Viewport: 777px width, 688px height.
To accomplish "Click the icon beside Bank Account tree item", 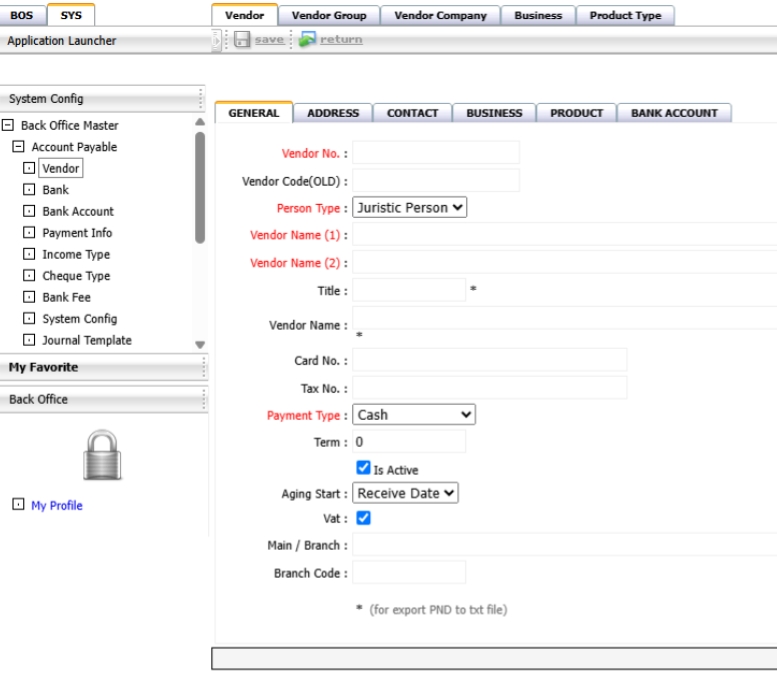I will pos(29,211).
